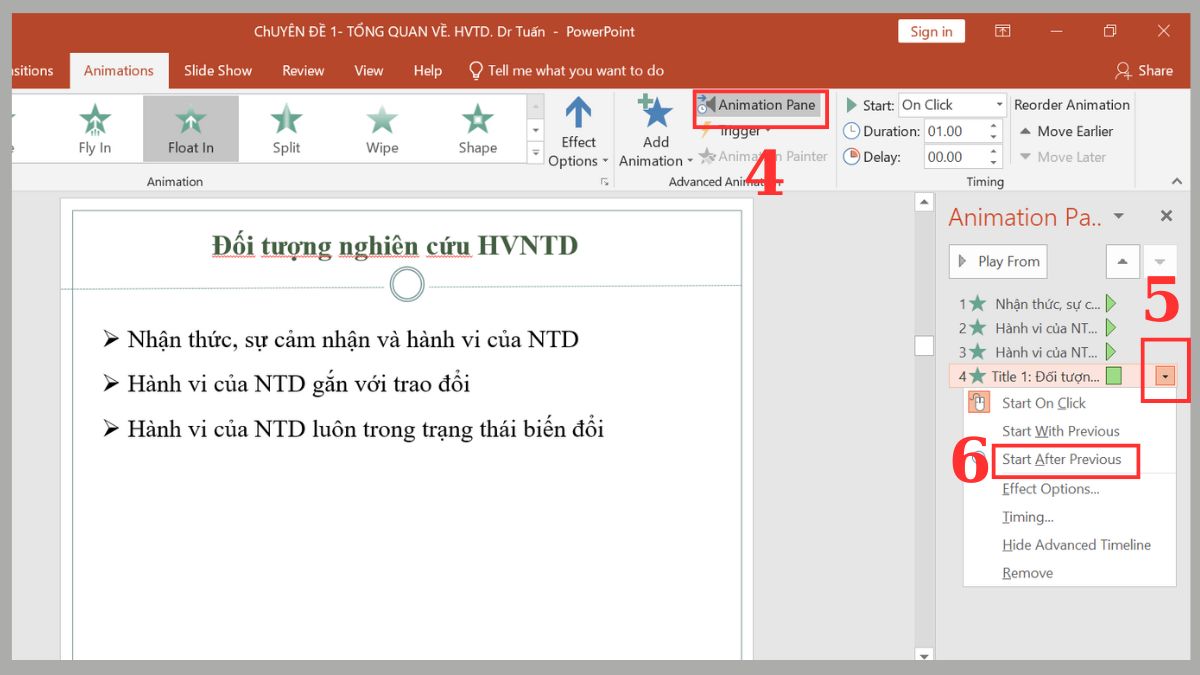Choose Start On Click in the context menu
Image resolution: width=1200 pixels, height=675 pixels.
[1043, 403]
